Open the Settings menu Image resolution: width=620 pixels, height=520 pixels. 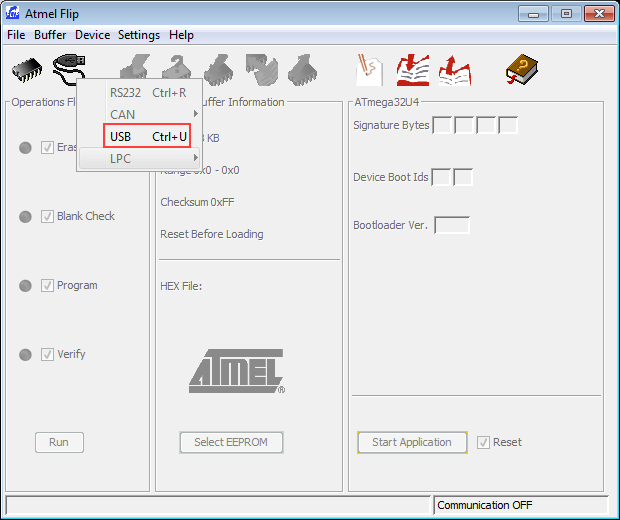pyautogui.click(x=139, y=35)
